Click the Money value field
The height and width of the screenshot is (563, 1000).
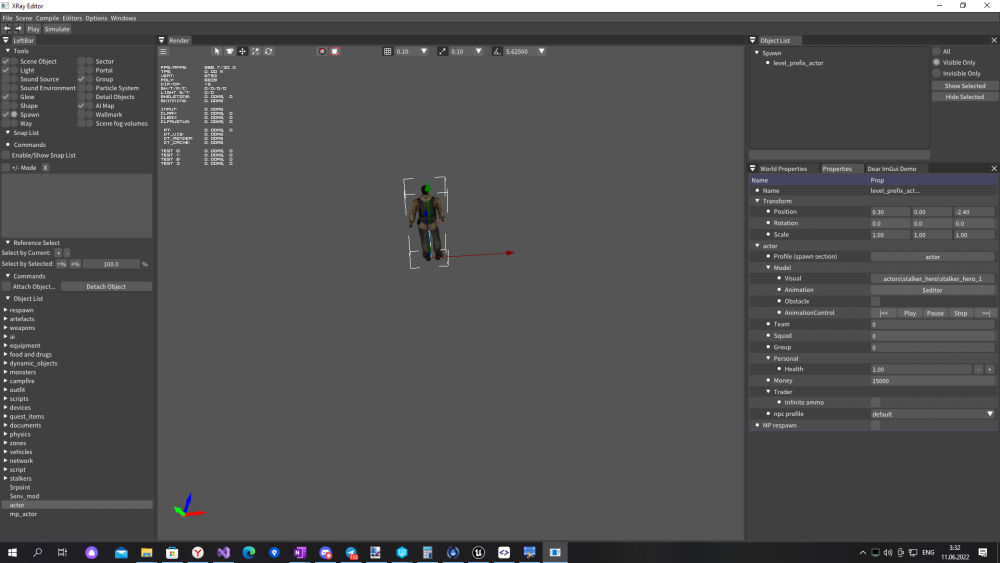click(932, 381)
